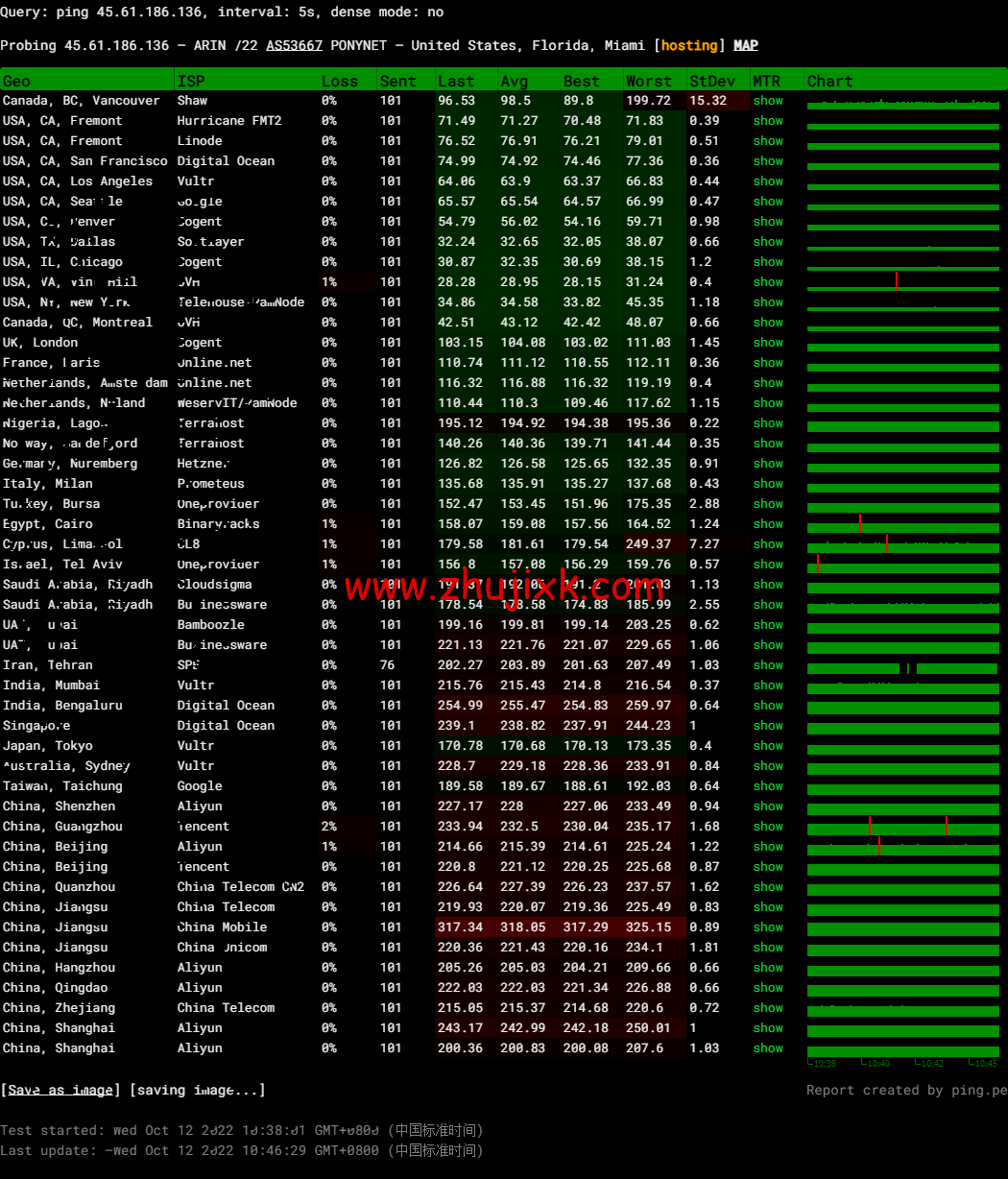Show MTR for Iran, Tehran SPF
Image resolution: width=1008 pixels, height=1179 pixels.
coord(768,664)
